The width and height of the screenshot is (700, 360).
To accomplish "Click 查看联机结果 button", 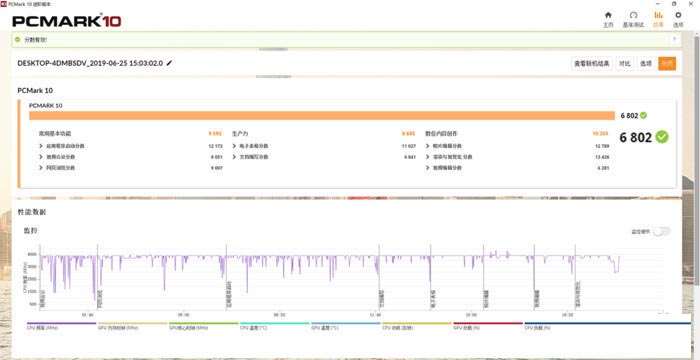I will tap(592, 63).
